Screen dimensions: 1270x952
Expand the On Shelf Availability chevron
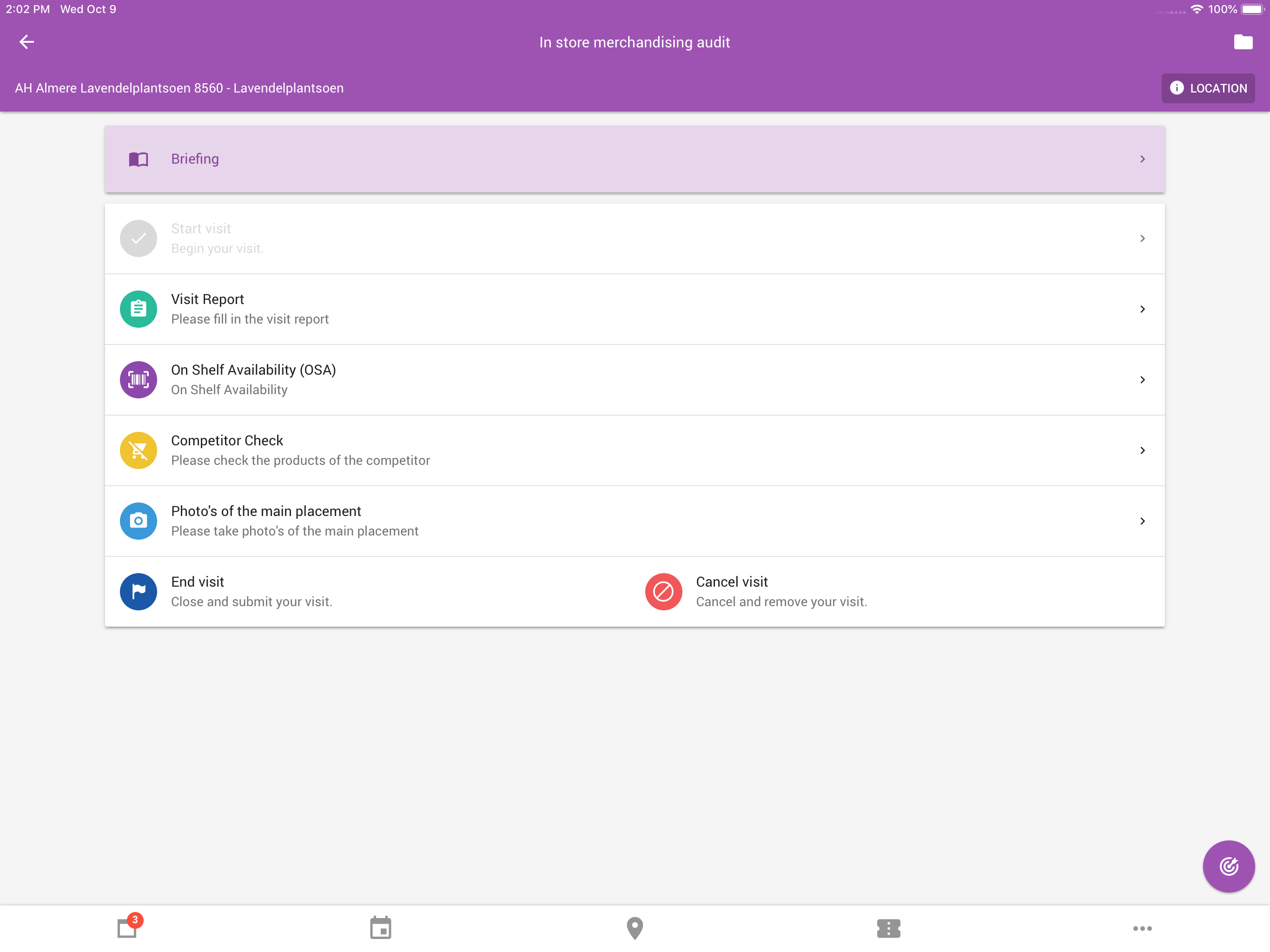coord(1142,379)
